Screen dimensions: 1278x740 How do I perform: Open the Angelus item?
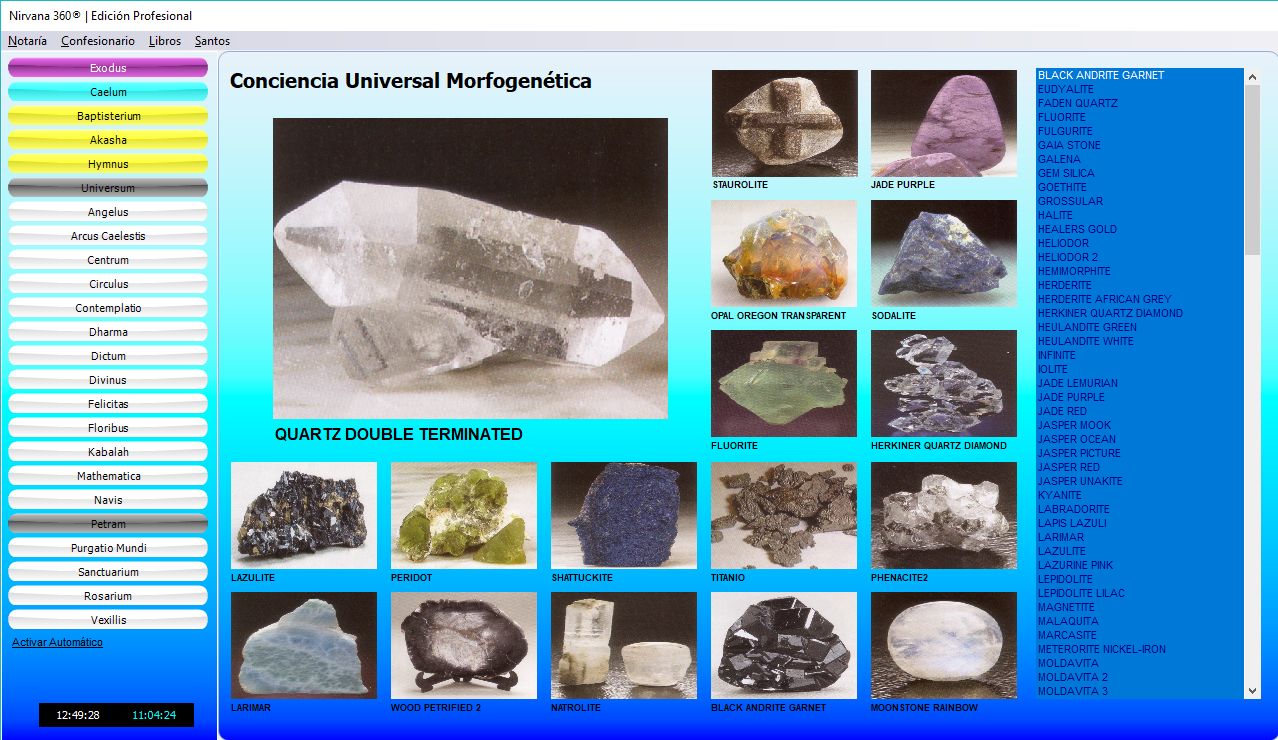coord(108,212)
